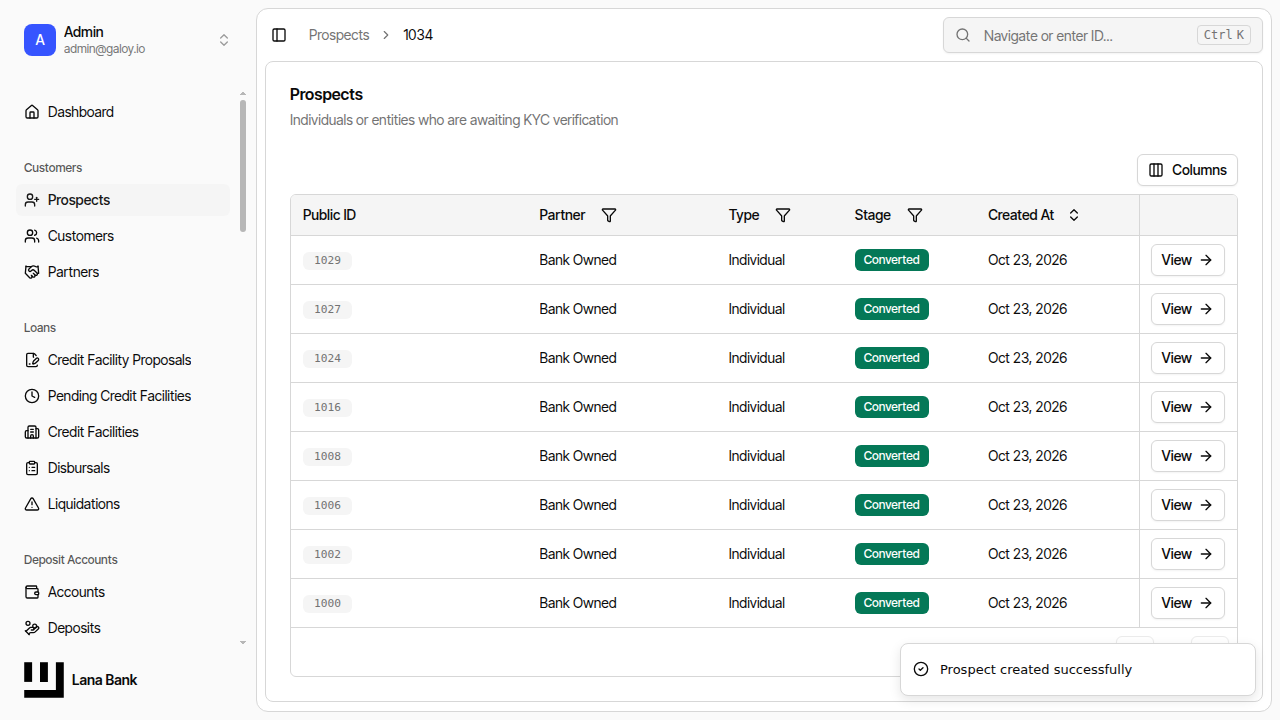This screenshot has width=1280, height=720.
Task: Click the Partner column filter icon
Action: click(x=609, y=215)
